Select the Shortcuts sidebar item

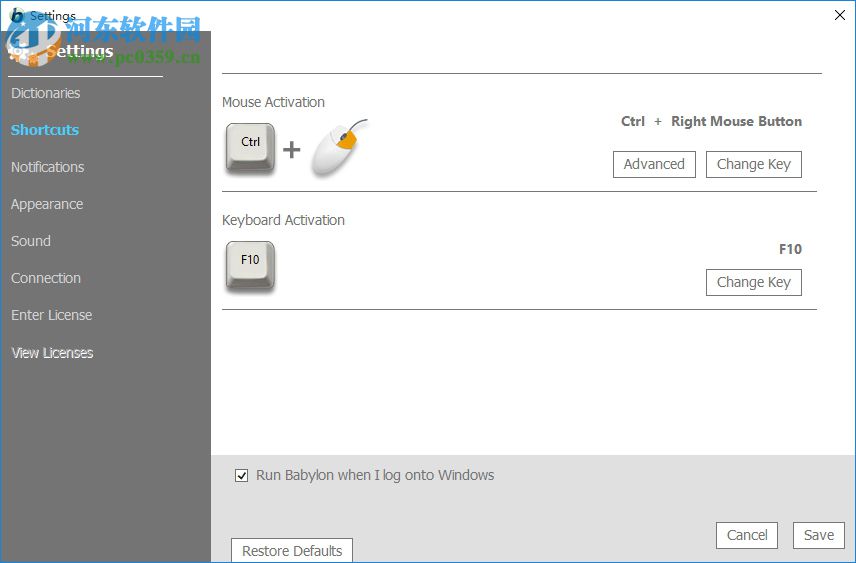pos(45,130)
